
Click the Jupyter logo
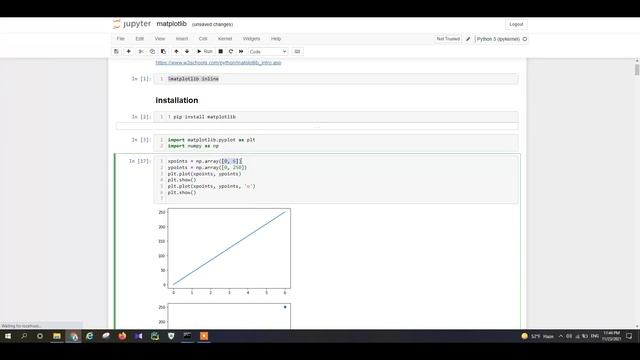[x=132, y=24]
